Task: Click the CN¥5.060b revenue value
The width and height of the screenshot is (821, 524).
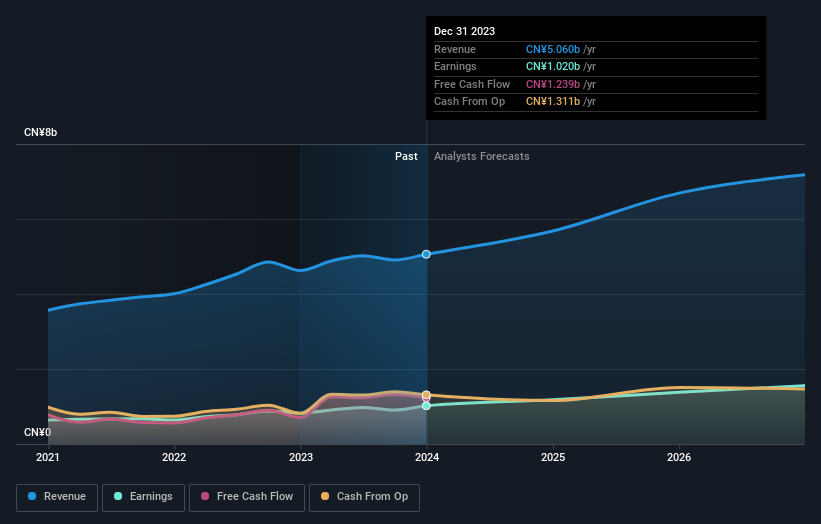Action: (553, 49)
